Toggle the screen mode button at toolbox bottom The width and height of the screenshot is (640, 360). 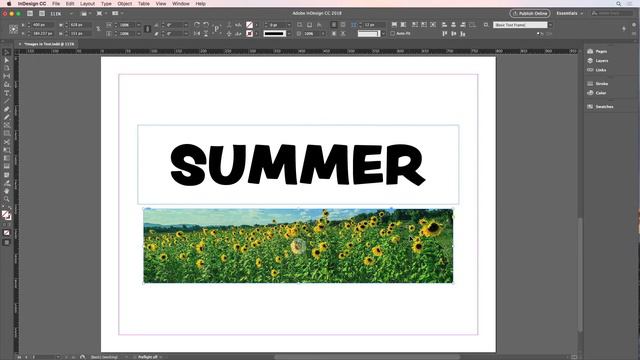click(x=7, y=242)
